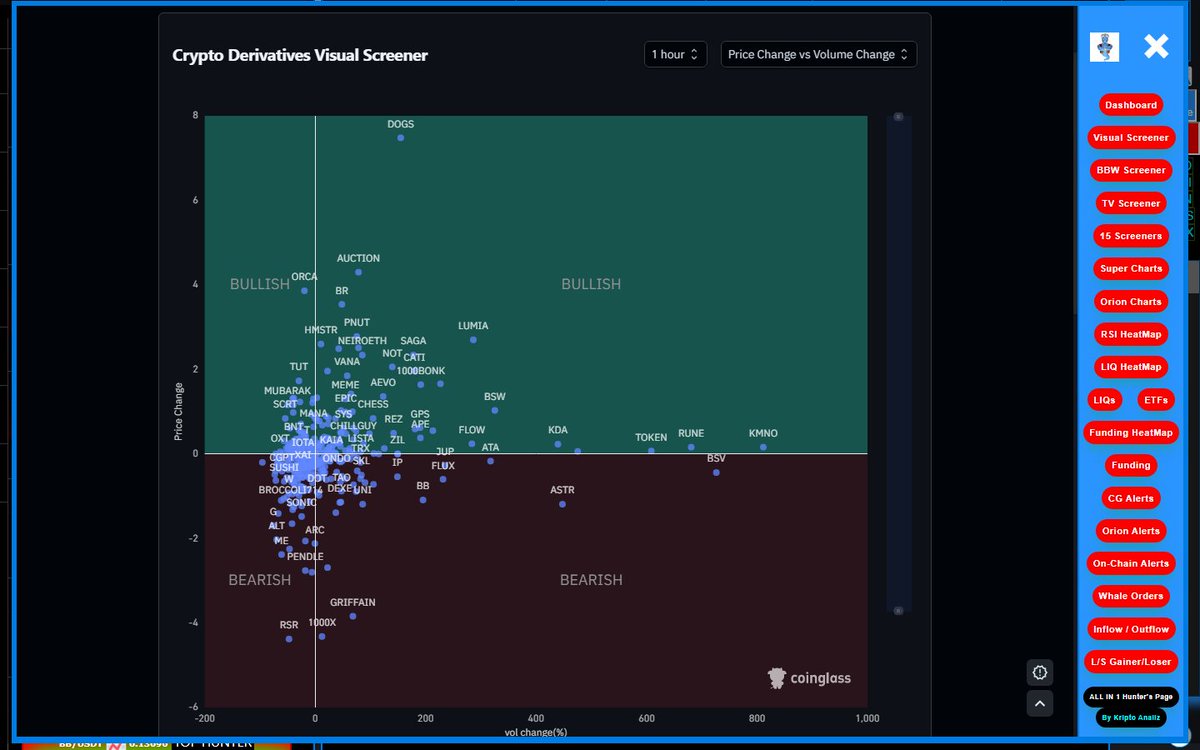Open Super Charts
The width and height of the screenshot is (1200, 750).
(1131, 268)
